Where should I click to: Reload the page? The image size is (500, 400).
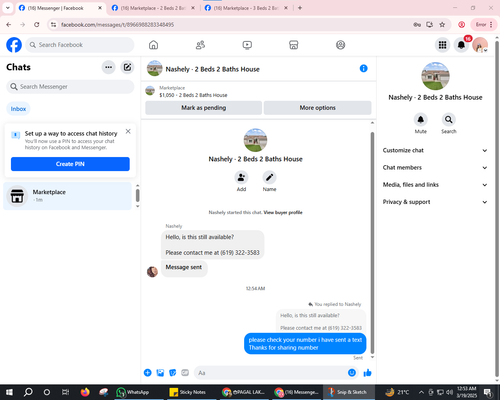(x=37, y=25)
